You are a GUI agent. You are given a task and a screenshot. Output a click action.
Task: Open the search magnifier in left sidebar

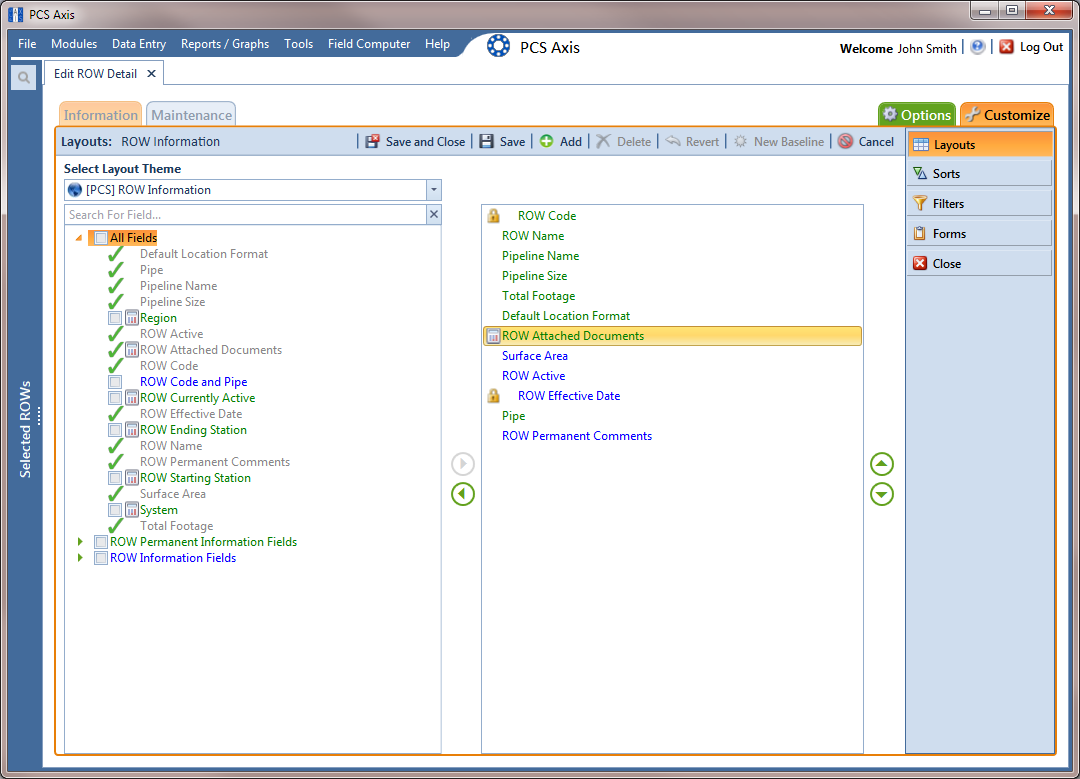23,77
